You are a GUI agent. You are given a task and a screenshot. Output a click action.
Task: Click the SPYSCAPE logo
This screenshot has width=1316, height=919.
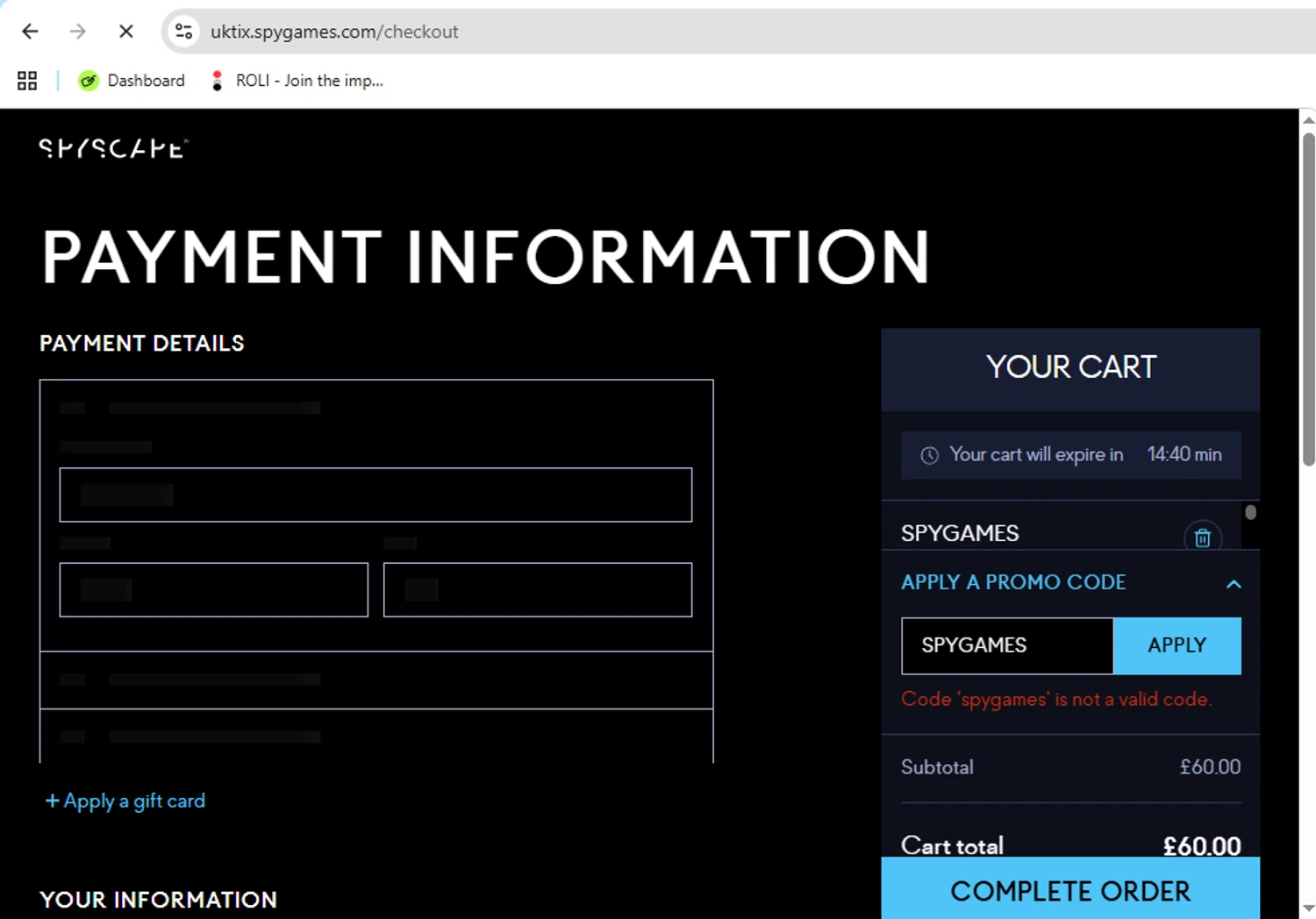(113, 148)
